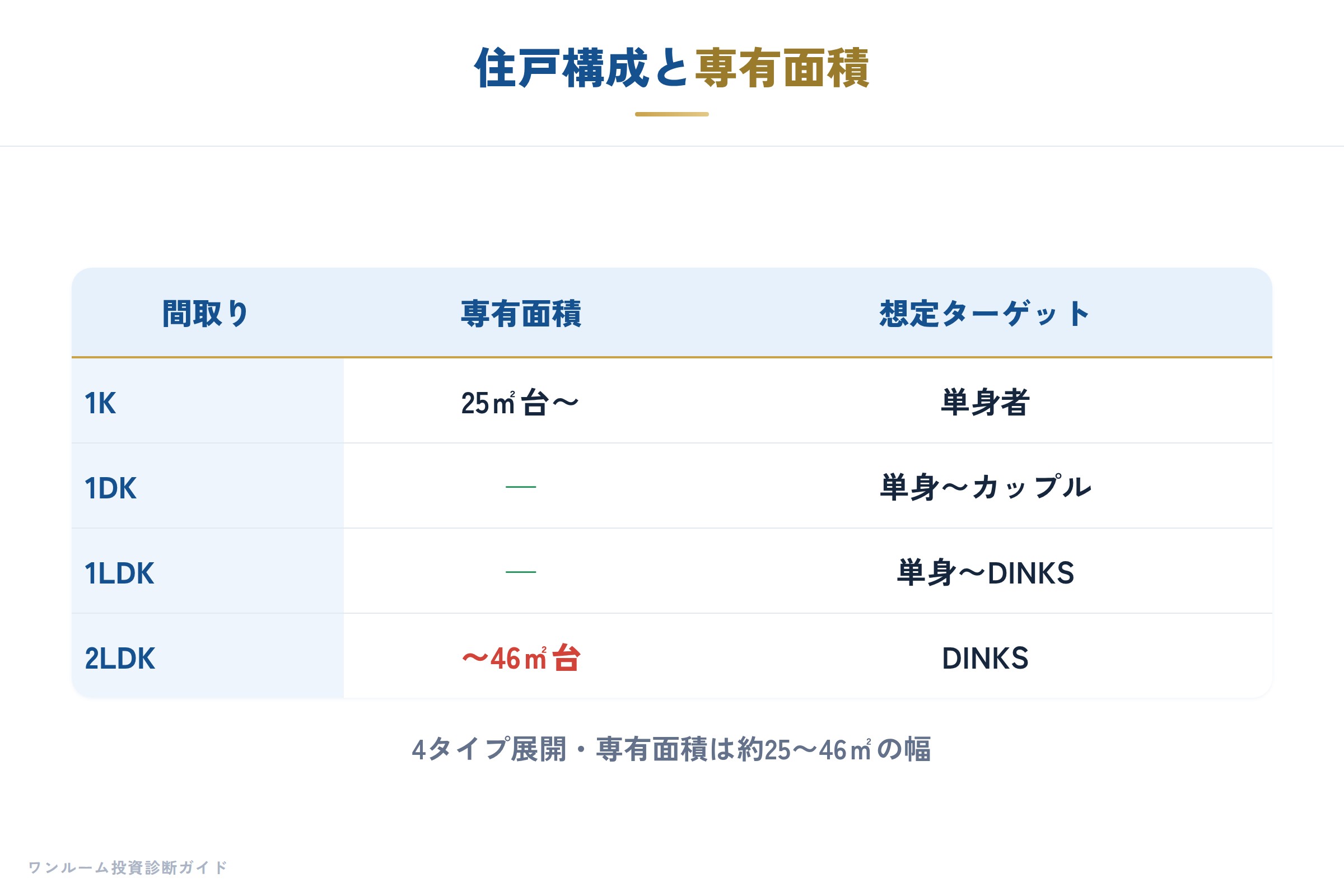The height and width of the screenshot is (896, 1344).
Task: Click the ワンルーム投資診断ガイド footer text
Action: pos(128,867)
